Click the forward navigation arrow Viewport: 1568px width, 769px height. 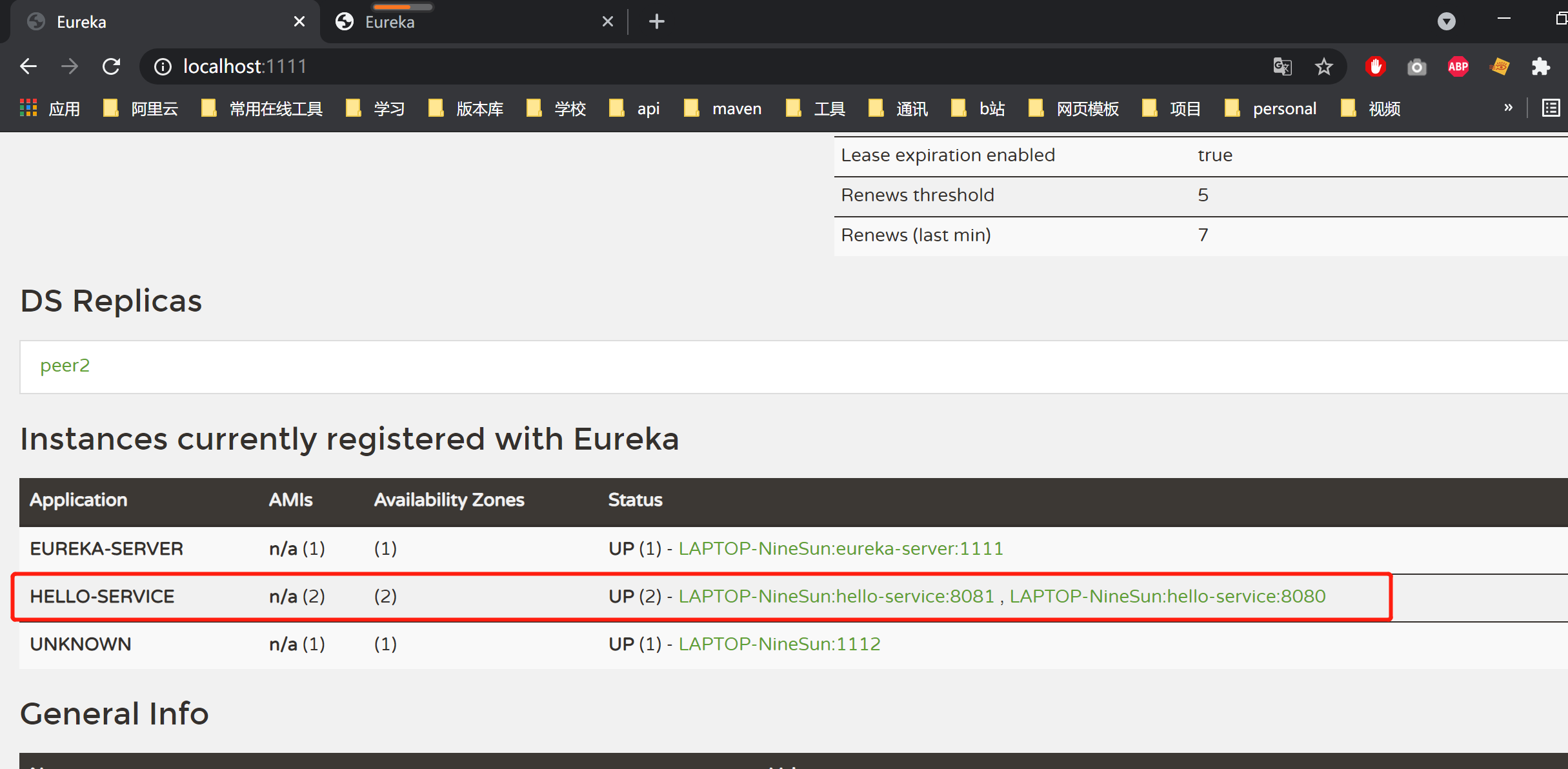point(70,66)
